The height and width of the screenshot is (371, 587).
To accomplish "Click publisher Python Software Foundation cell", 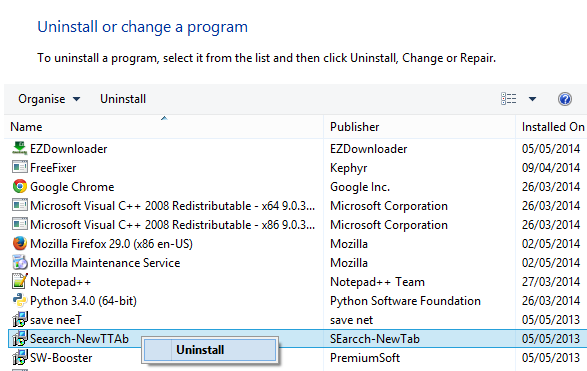I will click(x=405, y=301).
